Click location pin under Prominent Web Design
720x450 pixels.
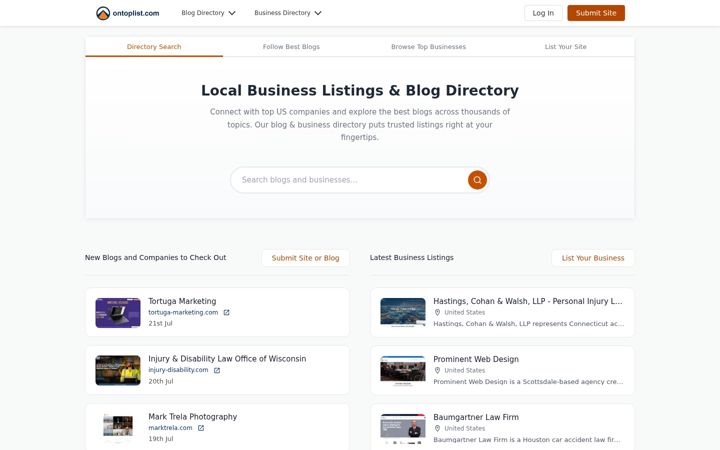(437, 370)
